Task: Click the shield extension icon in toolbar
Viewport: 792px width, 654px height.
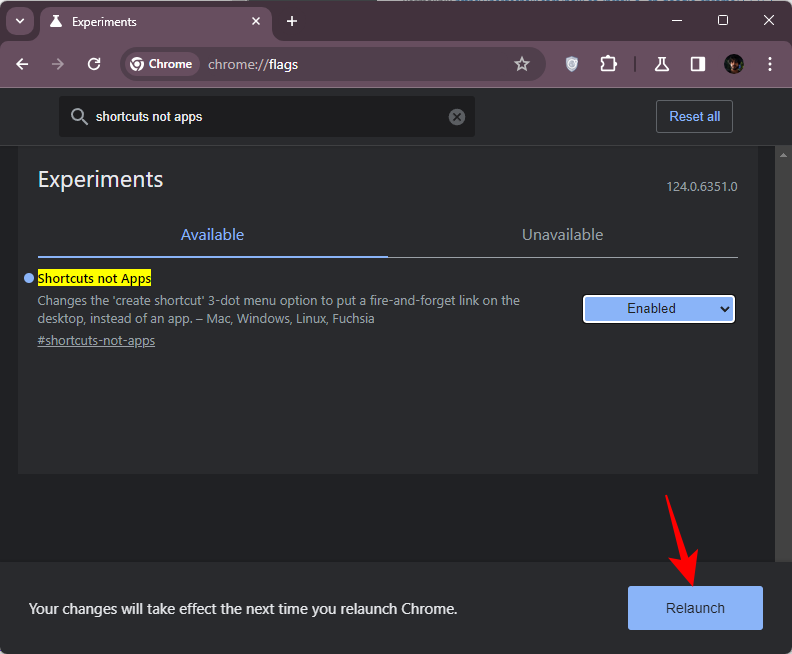Action: pos(572,64)
